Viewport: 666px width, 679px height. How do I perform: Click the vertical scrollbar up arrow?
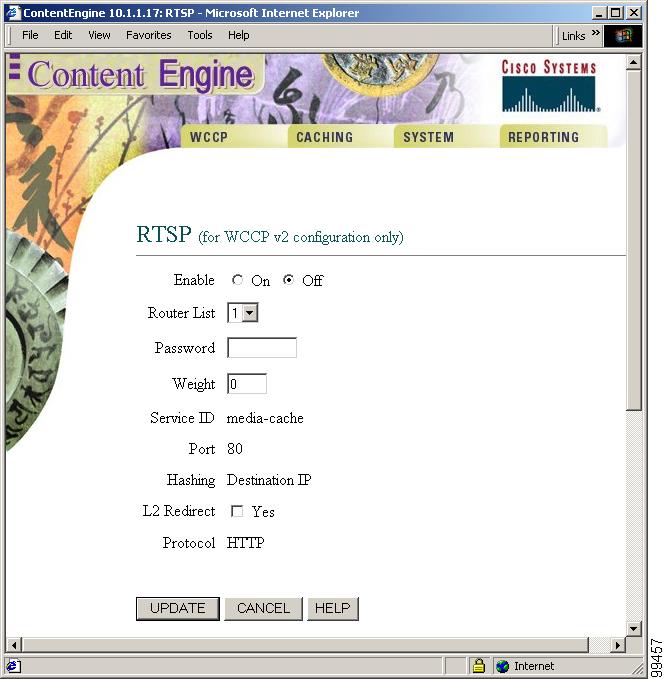pyautogui.click(x=634, y=63)
